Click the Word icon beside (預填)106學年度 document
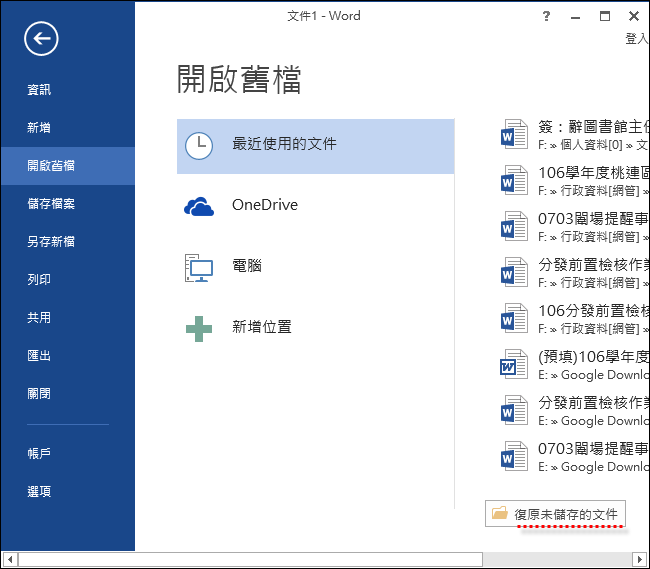The height and width of the screenshot is (569, 650). [x=514, y=364]
